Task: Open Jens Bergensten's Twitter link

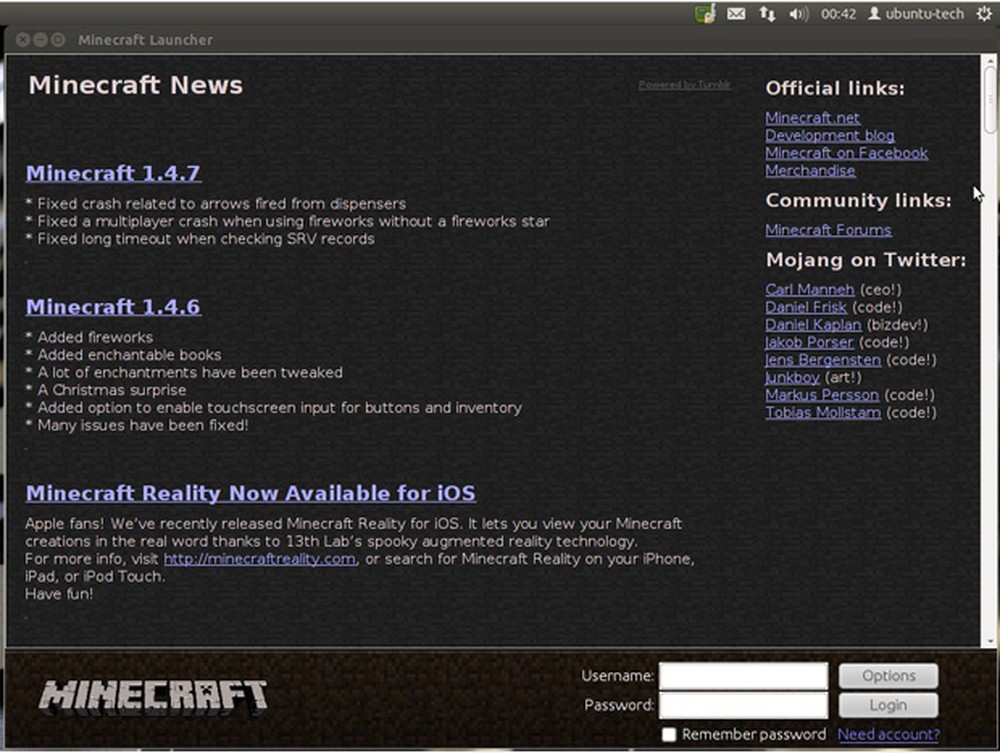Action: pos(823,360)
